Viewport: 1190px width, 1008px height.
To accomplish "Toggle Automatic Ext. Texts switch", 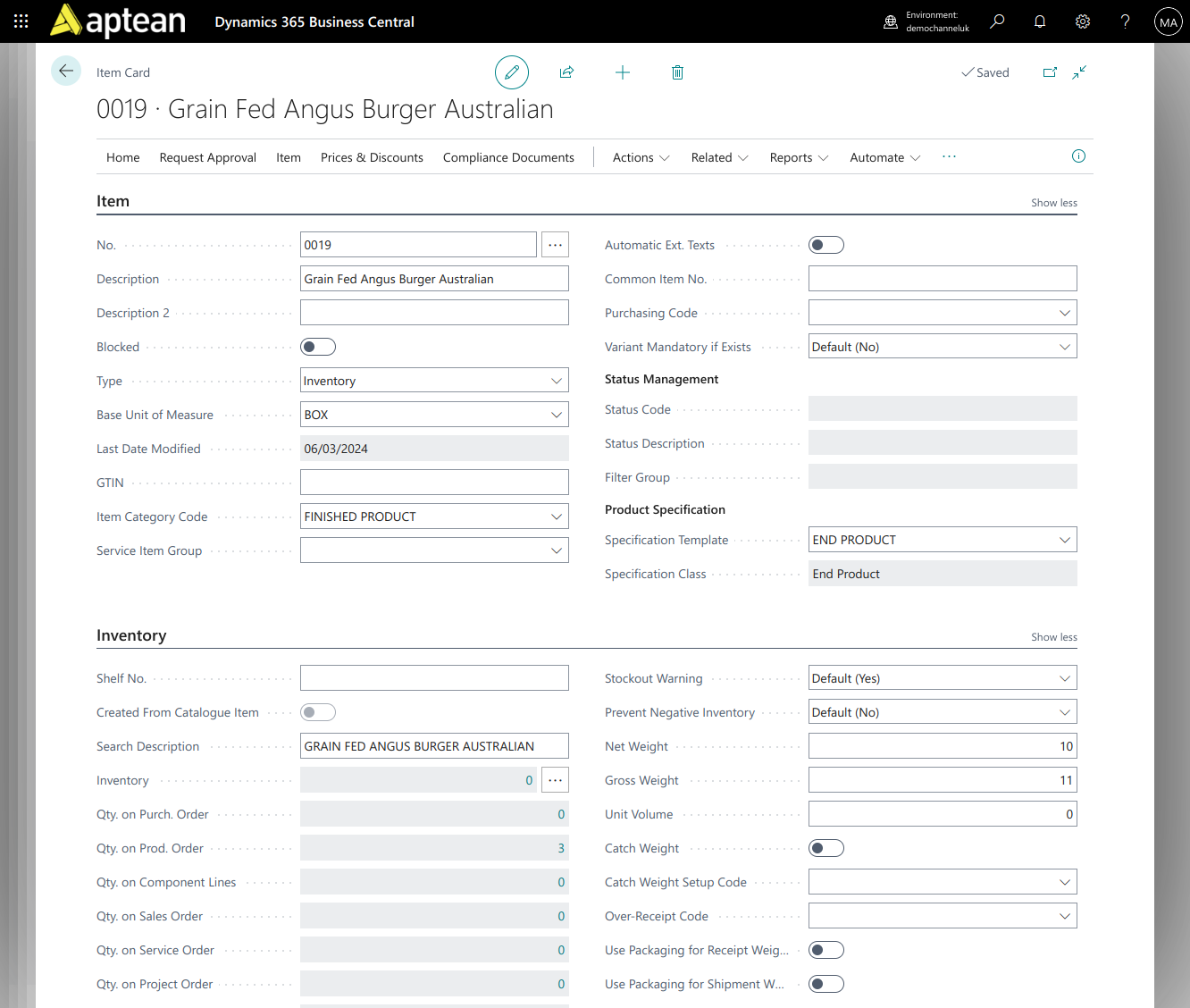I will 826,245.
